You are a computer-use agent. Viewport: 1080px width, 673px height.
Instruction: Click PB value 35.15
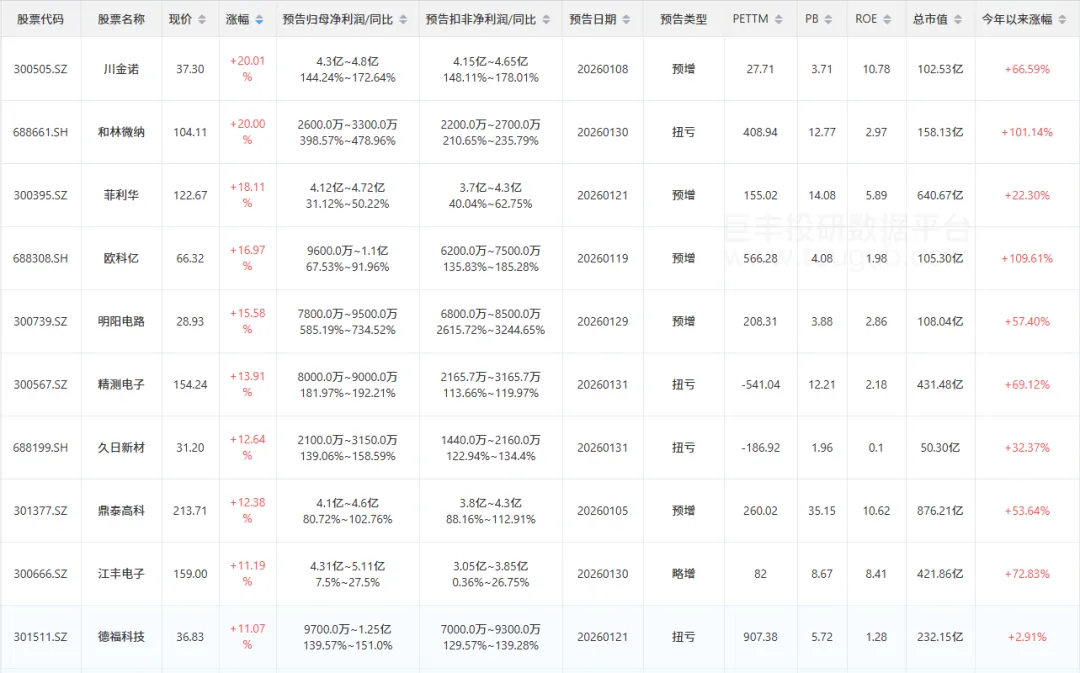[822, 511]
